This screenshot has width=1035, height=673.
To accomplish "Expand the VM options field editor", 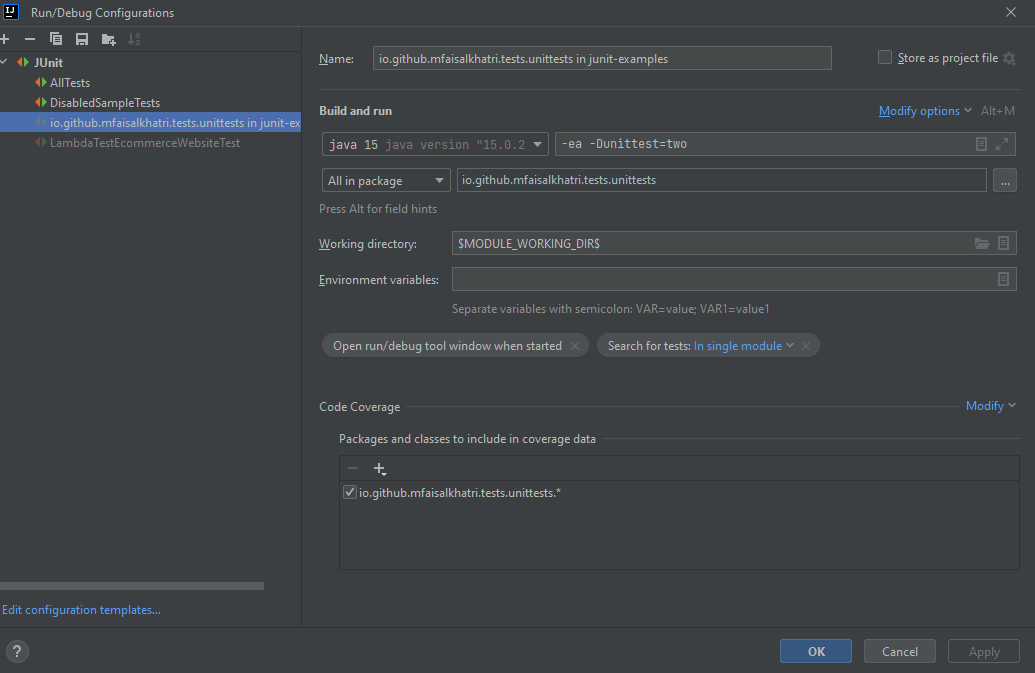I will (1002, 144).
